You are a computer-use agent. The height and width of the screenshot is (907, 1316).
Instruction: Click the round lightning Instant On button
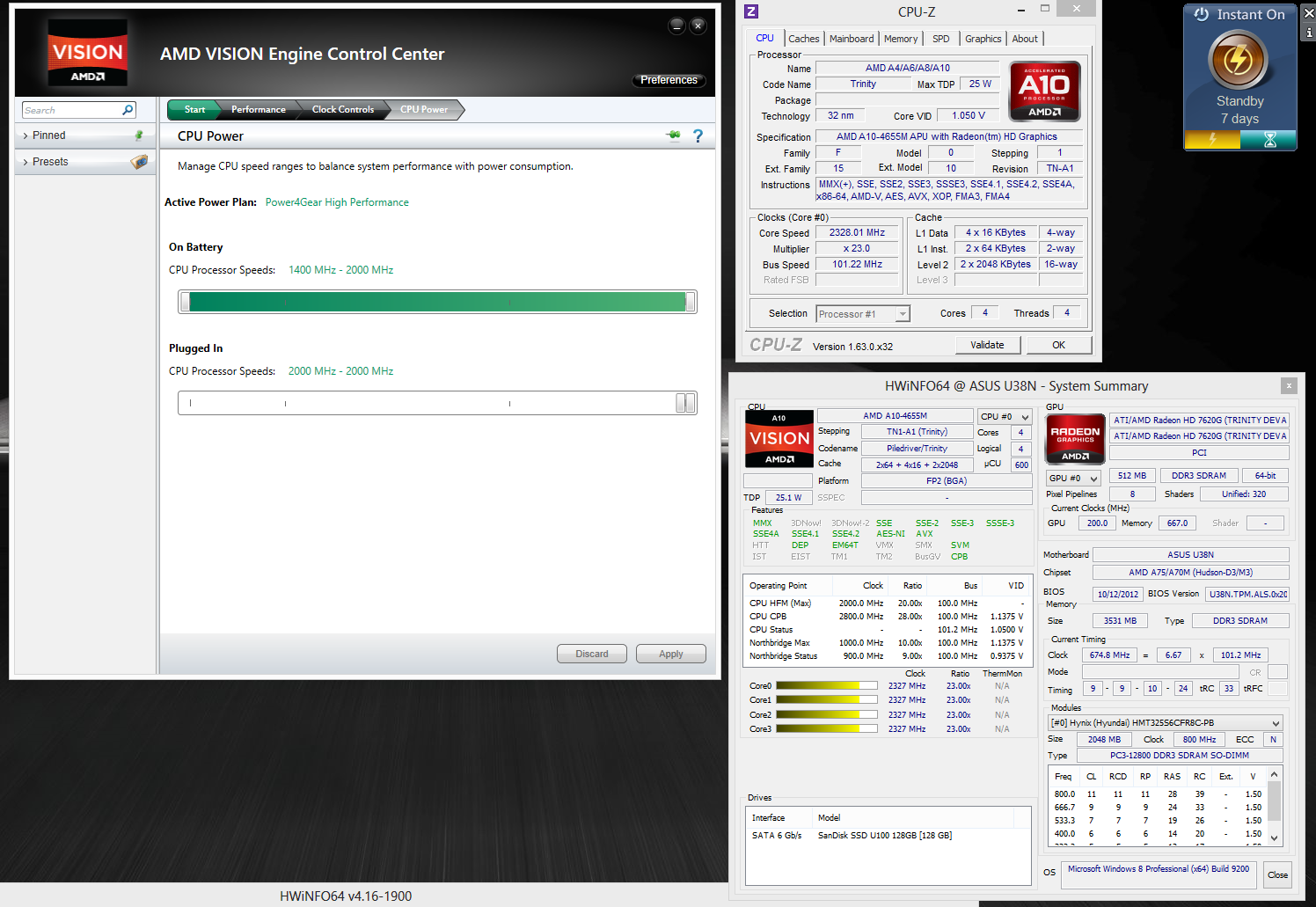click(1239, 60)
